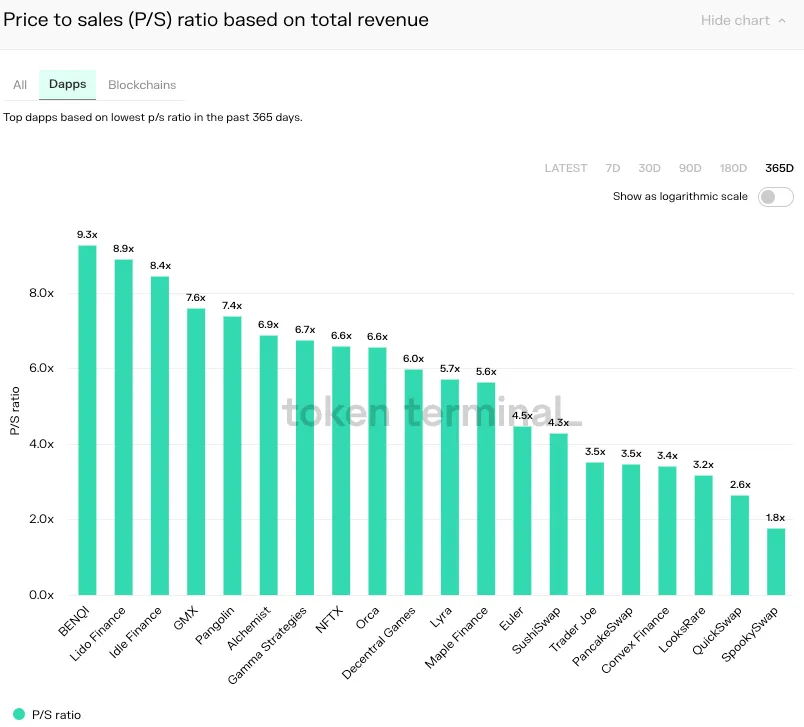This screenshot has height=727, width=804.
Task: Select the 365D time range
Action: pos(779,168)
